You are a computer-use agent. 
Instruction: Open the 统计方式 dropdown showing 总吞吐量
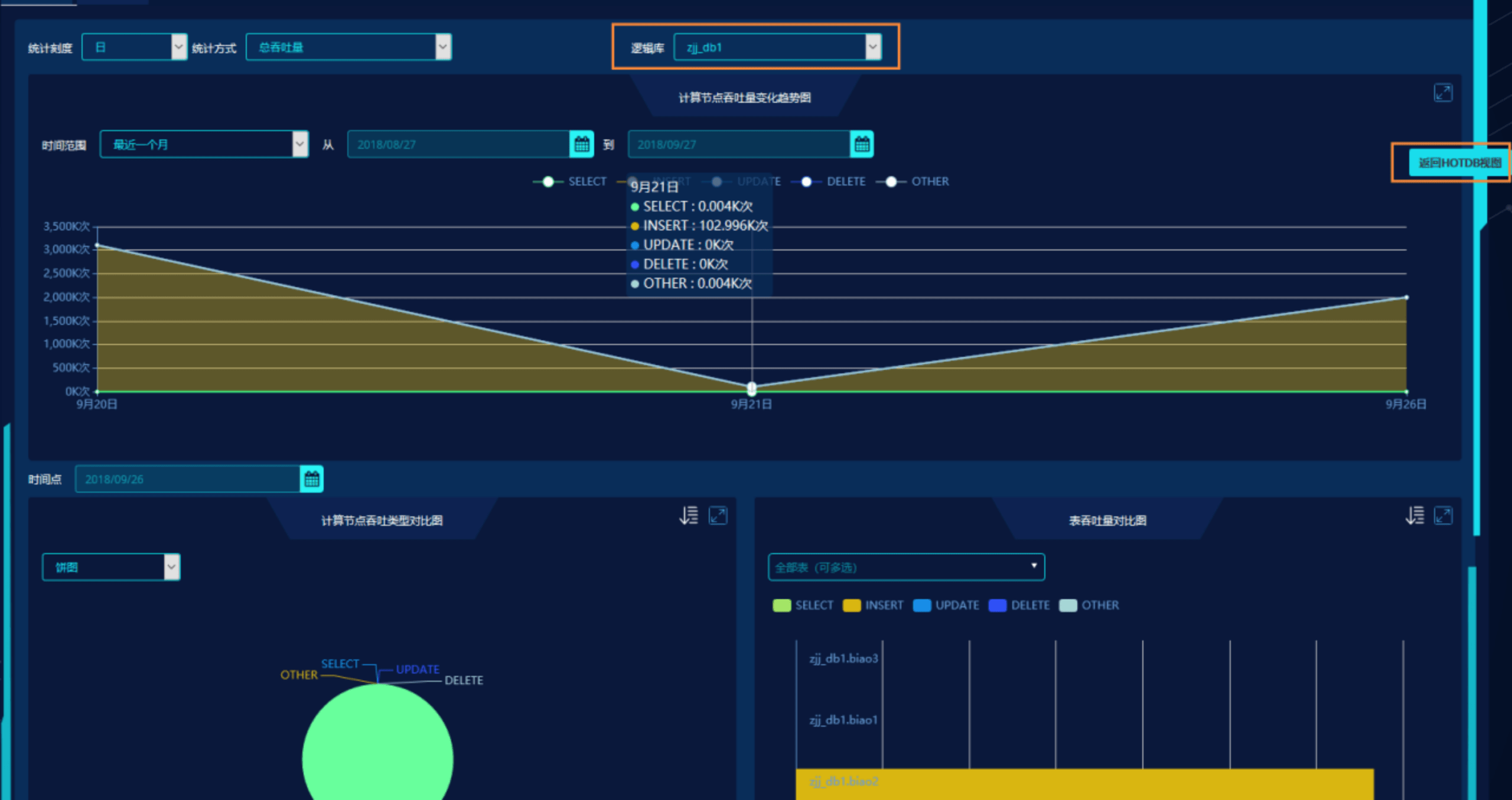point(348,47)
